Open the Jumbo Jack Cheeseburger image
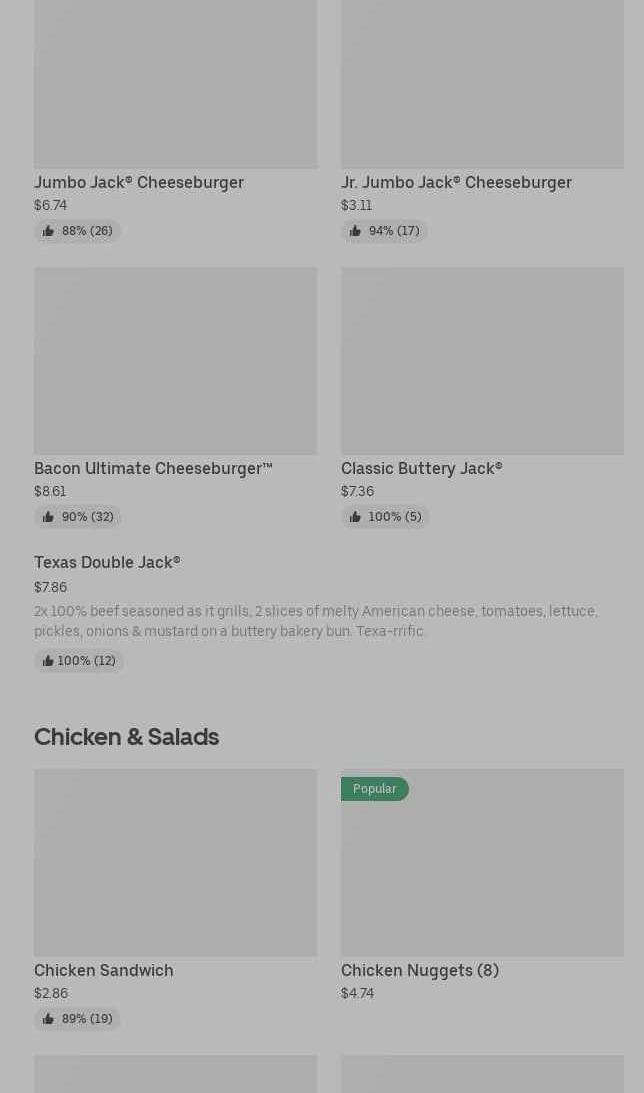 pyautogui.click(x=175, y=84)
